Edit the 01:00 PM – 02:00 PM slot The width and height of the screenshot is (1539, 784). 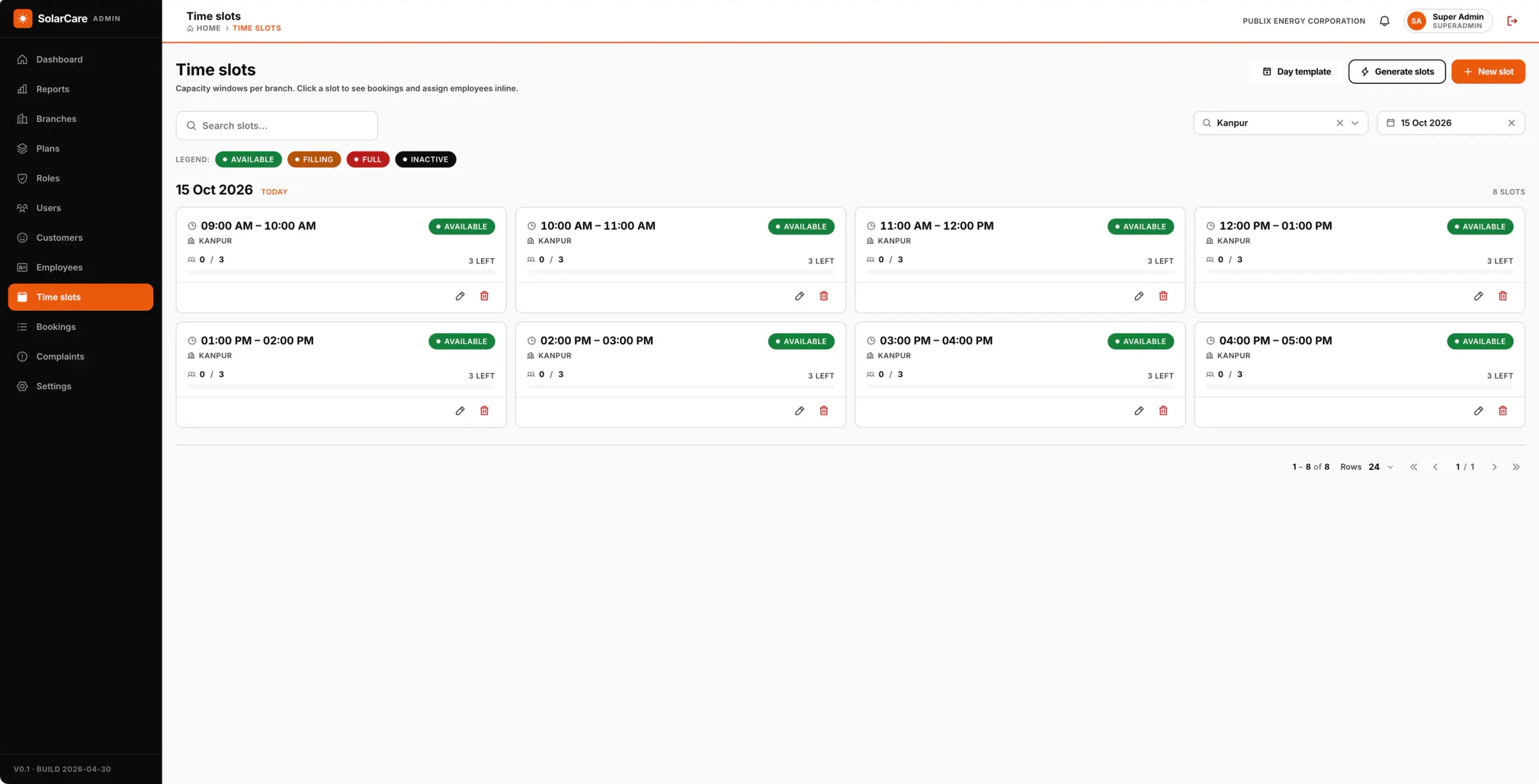[x=460, y=411]
